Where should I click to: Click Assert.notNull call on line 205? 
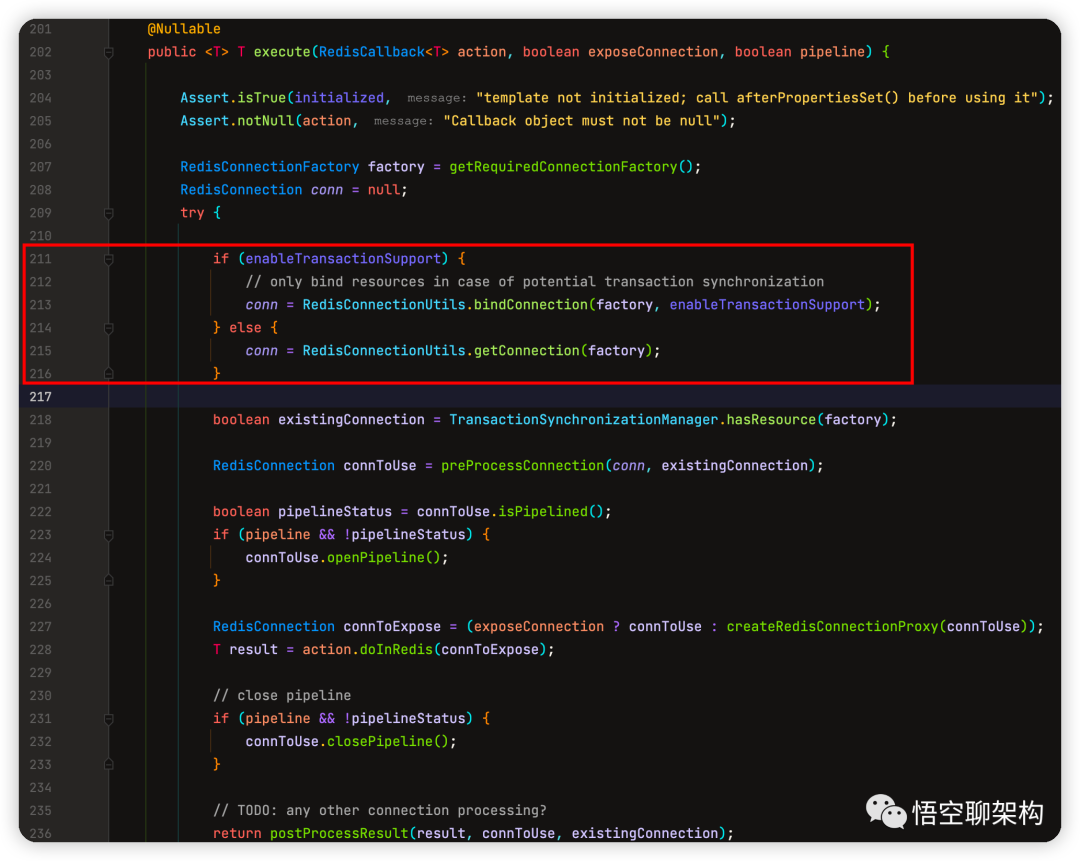coord(237,121)
